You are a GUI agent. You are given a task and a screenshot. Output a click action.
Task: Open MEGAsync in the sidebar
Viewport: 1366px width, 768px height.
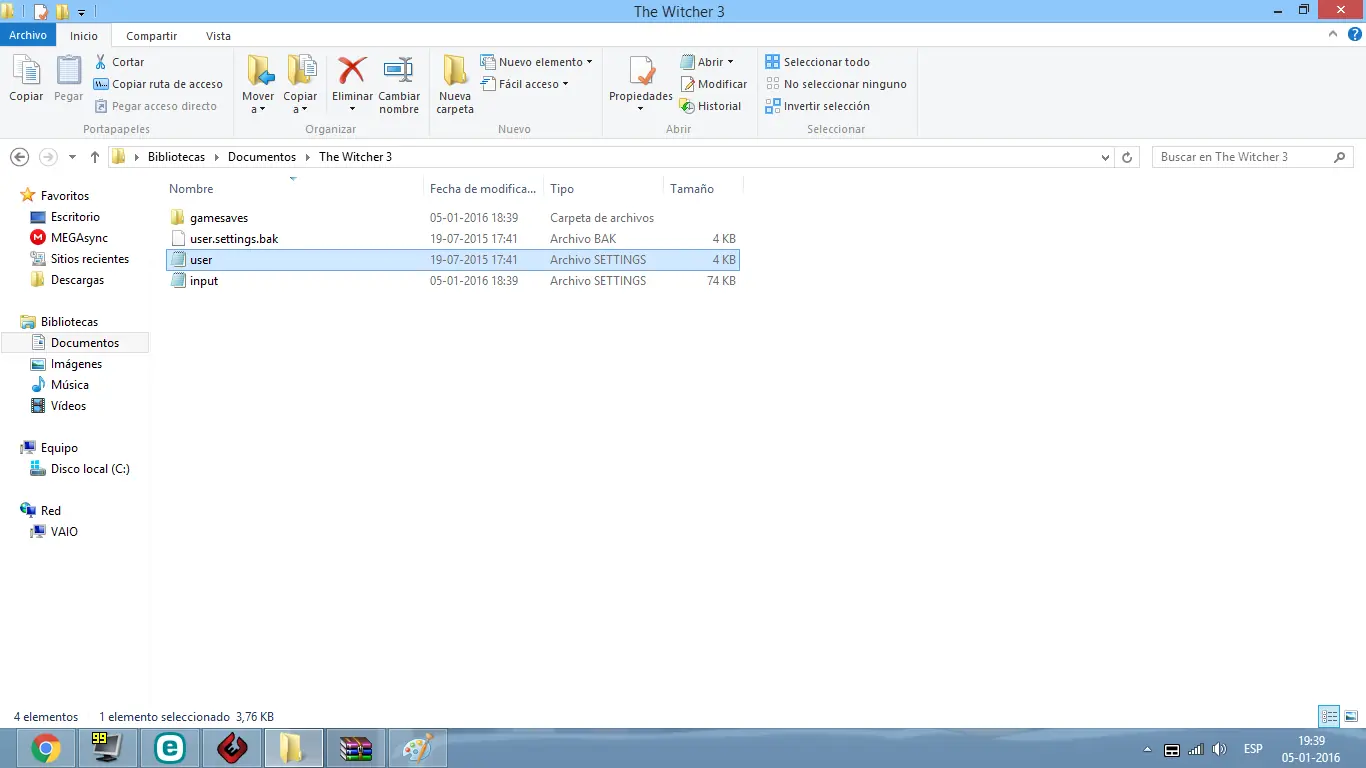pos(79,238)
